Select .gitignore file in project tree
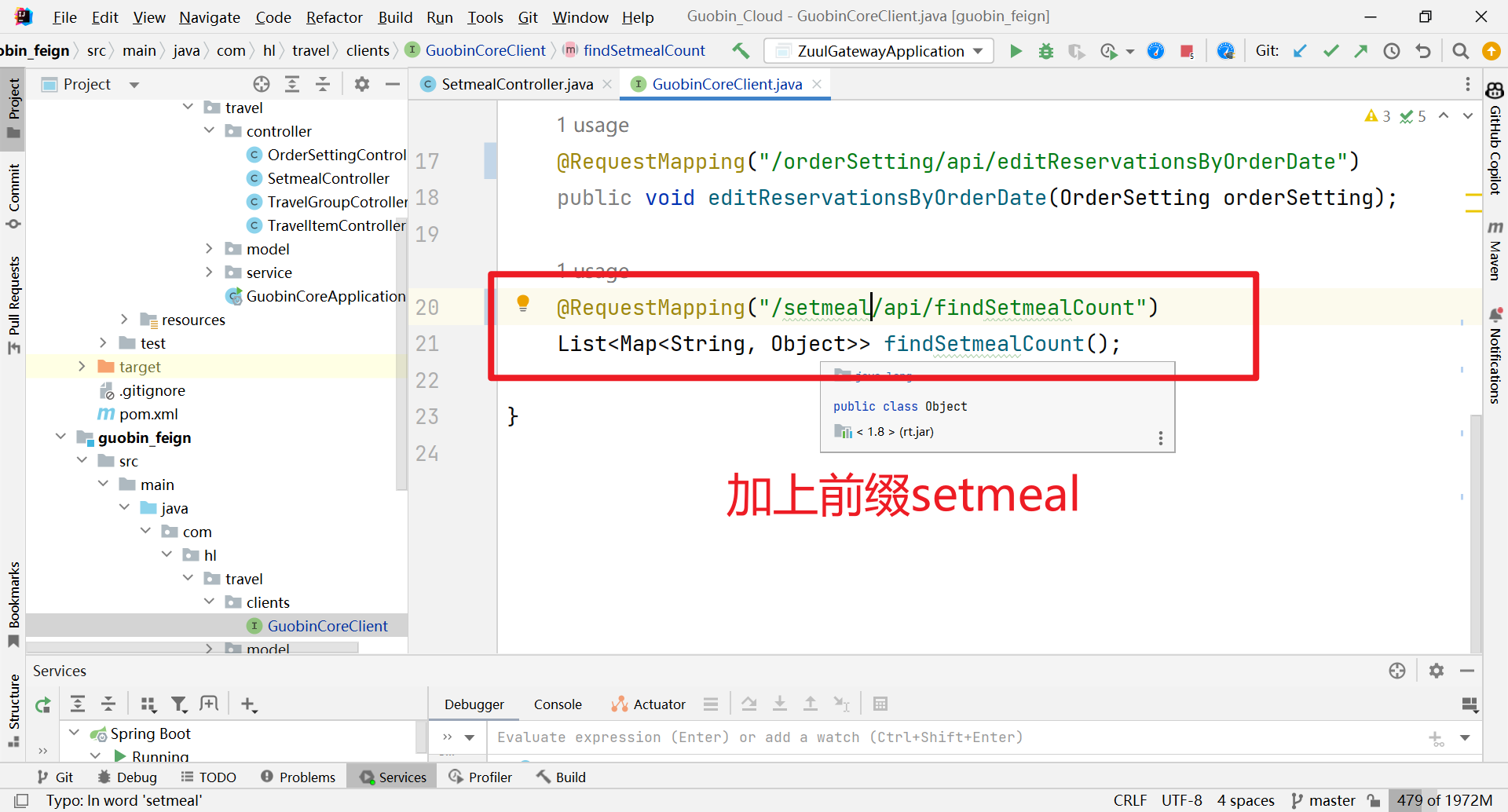Viewport: 1508px width, 812px height. point(152,390)
